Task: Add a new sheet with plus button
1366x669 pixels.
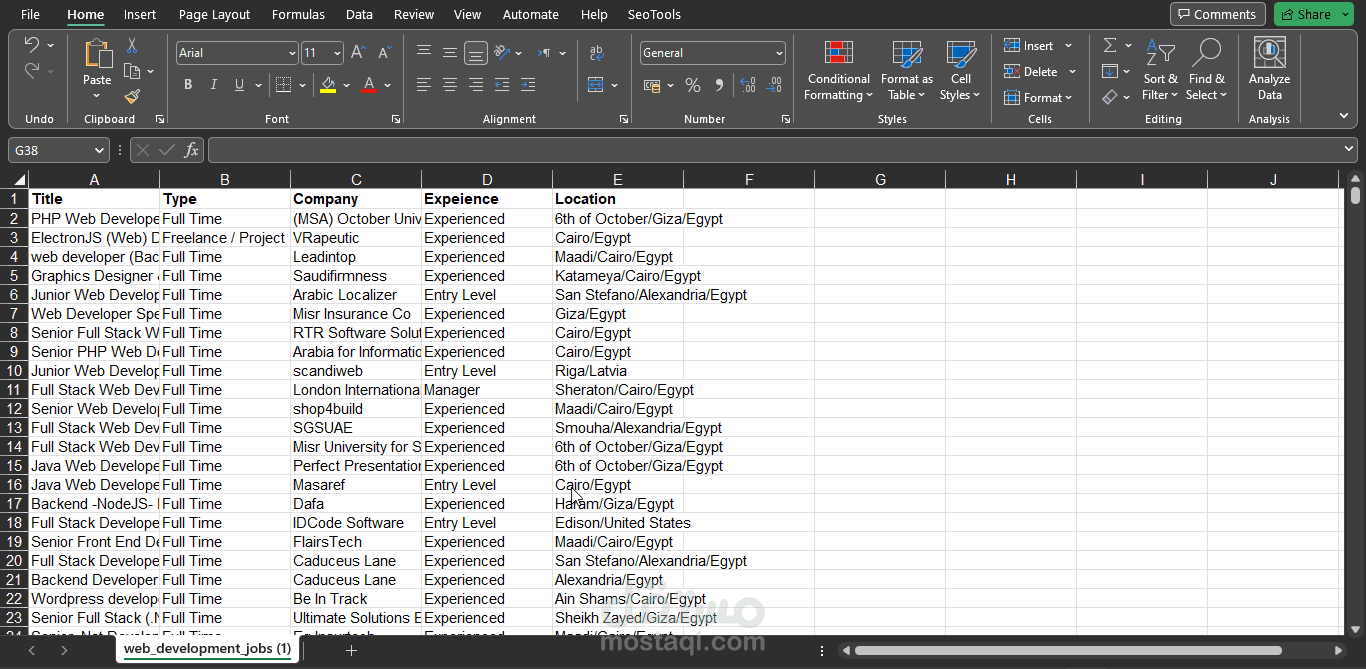Action: pyautogui.click(x=351, y=650)
